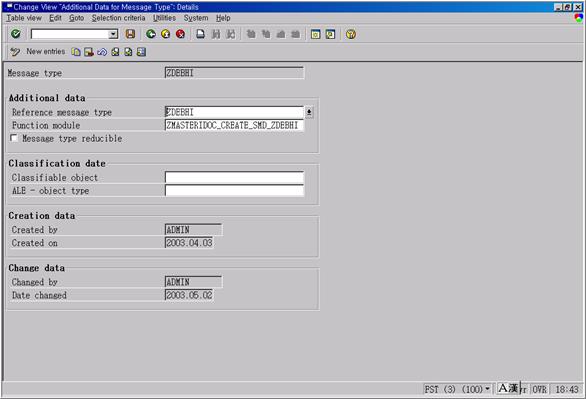Click the Generate Shortcut icon

point(330,34)
